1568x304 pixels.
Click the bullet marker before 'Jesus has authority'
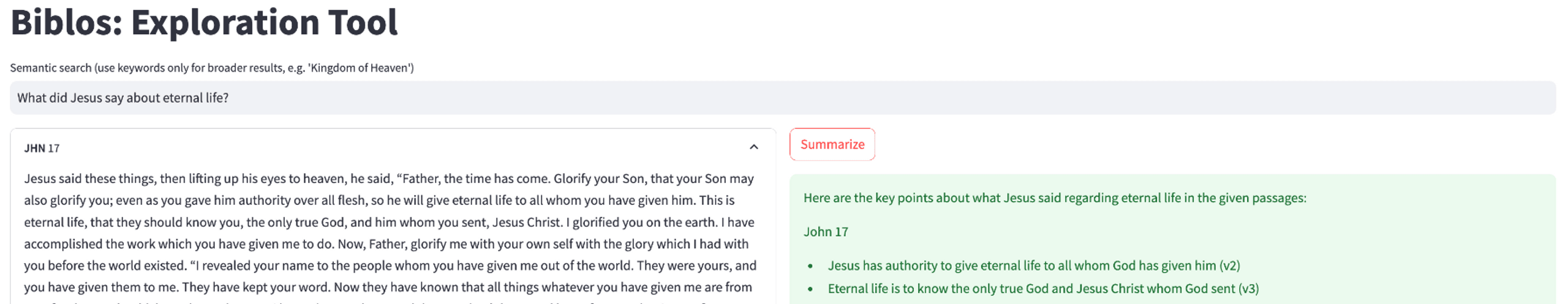(x=810, y=266)
